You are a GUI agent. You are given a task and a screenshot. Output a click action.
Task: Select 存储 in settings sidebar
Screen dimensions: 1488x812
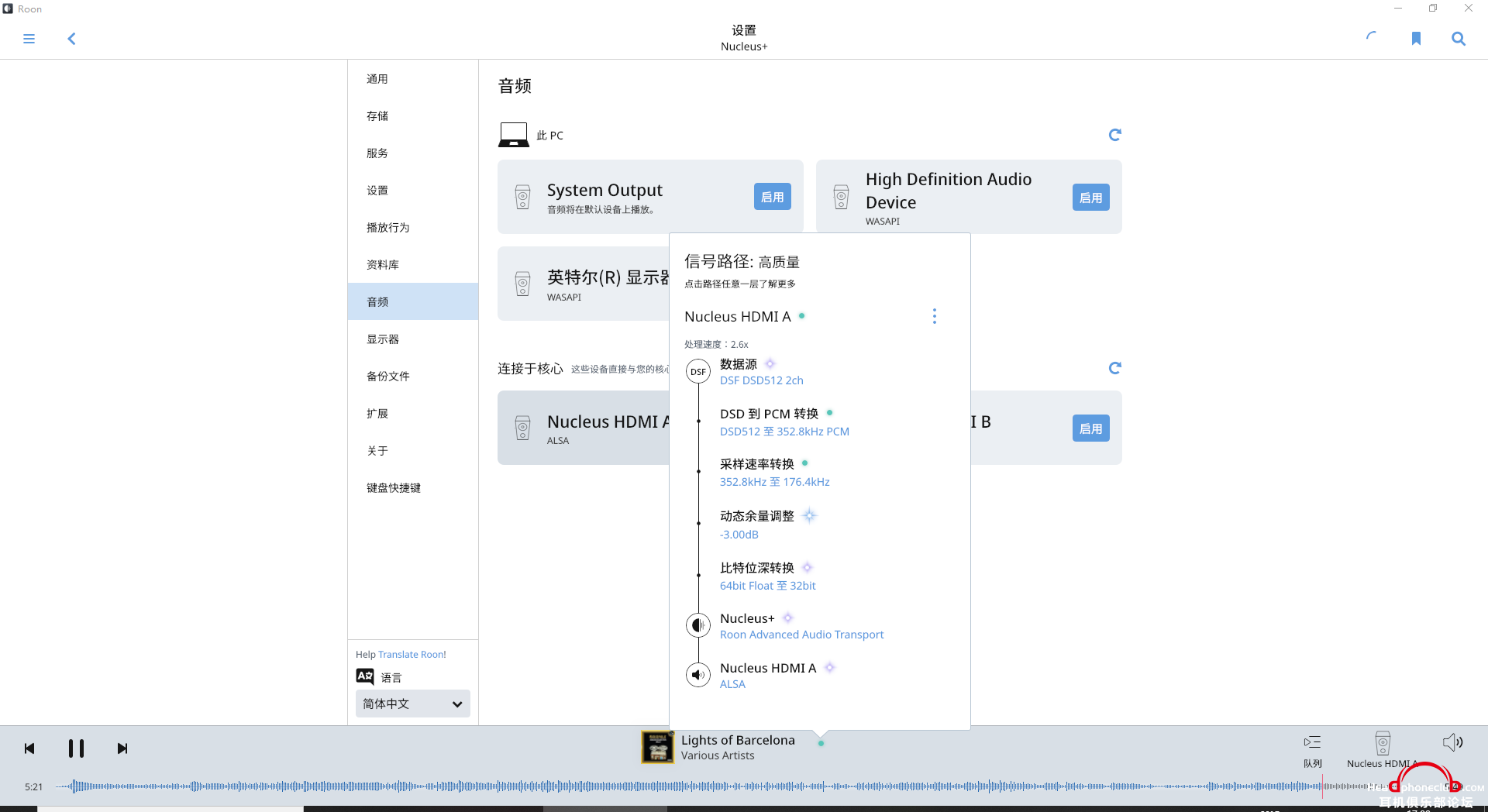(413, 116)
